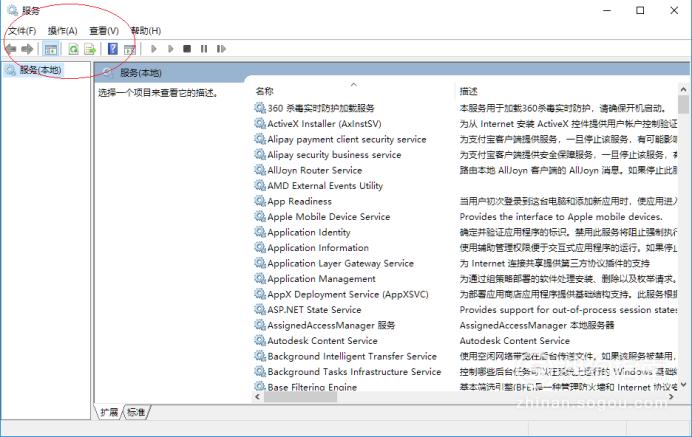This screenshot has height=437, width=692.
Task: Click the Pause service icon
Action: tap(204, 49)
